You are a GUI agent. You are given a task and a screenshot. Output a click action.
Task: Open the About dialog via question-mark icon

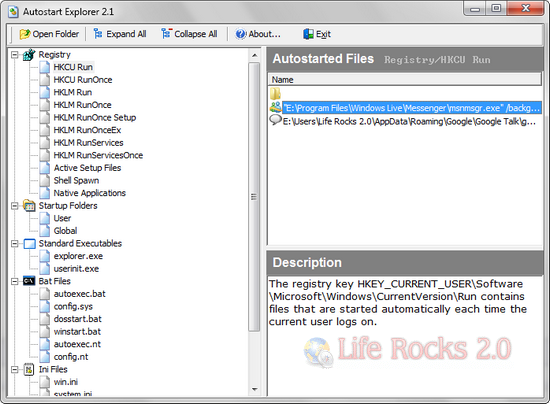[241, 34]
